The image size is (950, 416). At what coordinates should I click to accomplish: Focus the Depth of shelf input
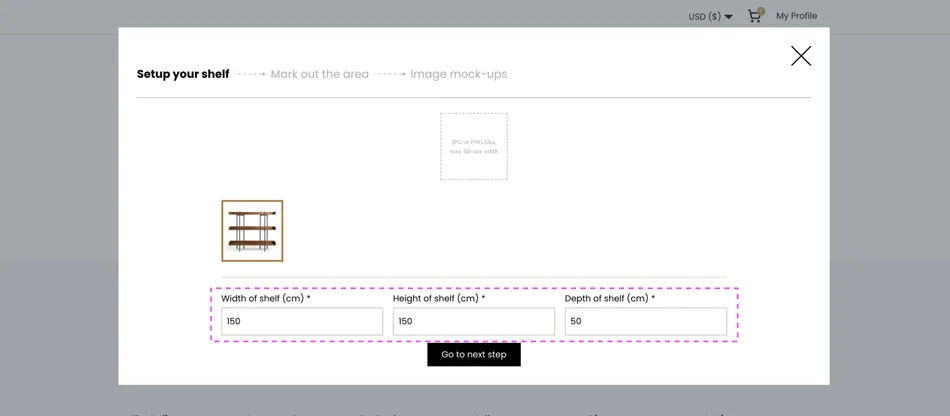click(x=645, y=321)
